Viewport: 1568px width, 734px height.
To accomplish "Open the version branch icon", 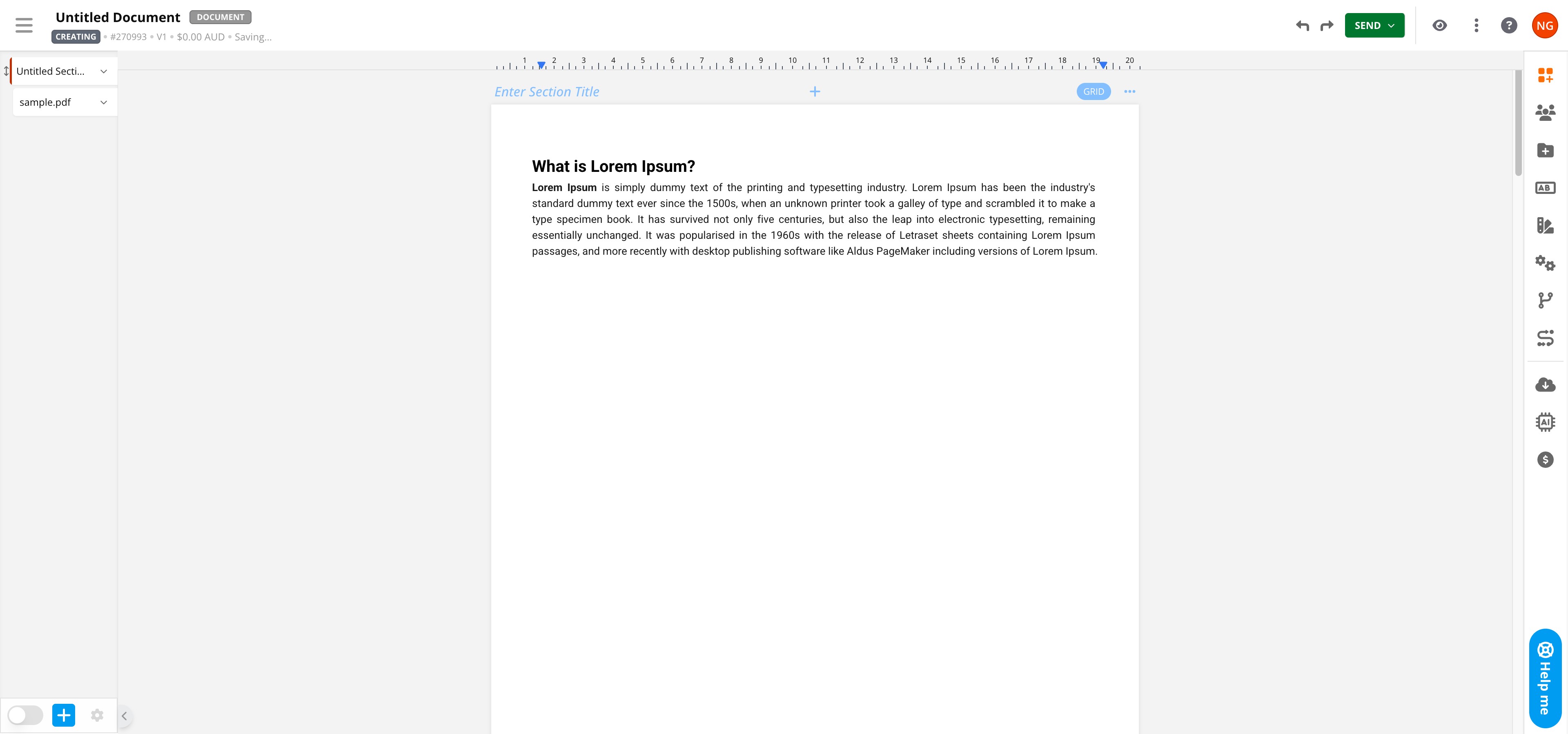I will [x=1545, y=300].
